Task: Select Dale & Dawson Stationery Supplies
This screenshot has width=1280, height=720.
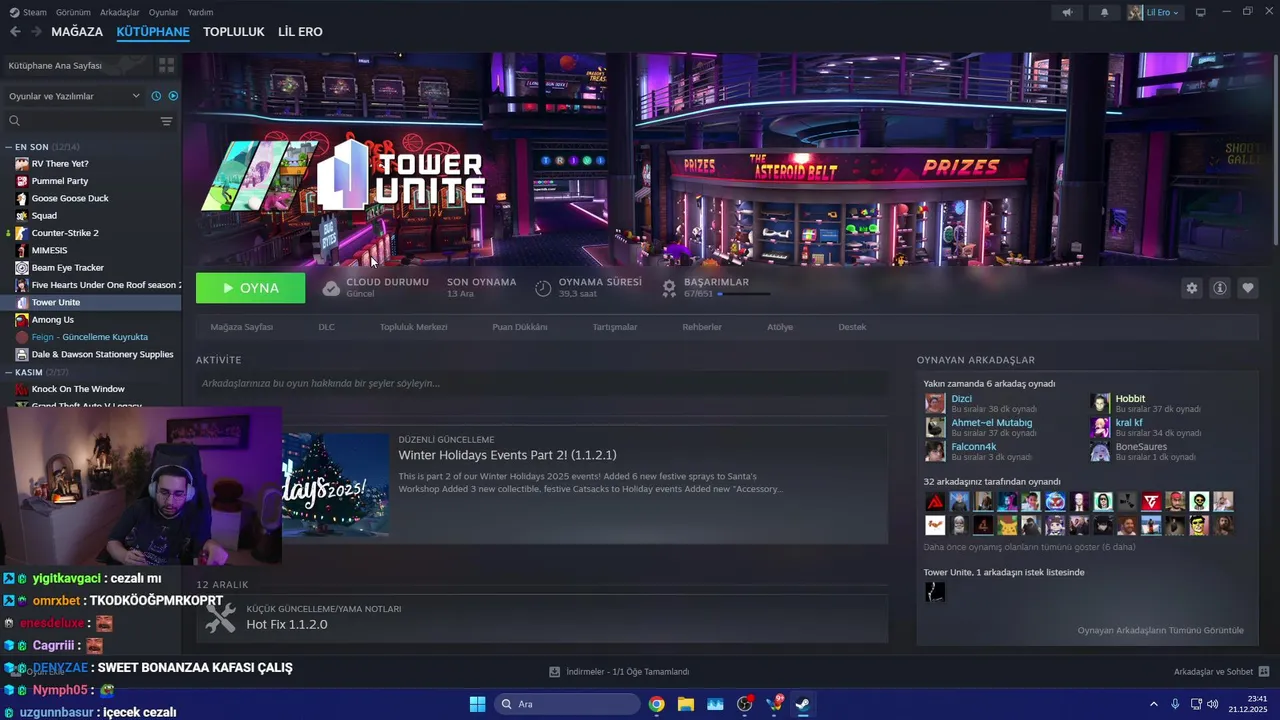Action: (x=102, y=354)
